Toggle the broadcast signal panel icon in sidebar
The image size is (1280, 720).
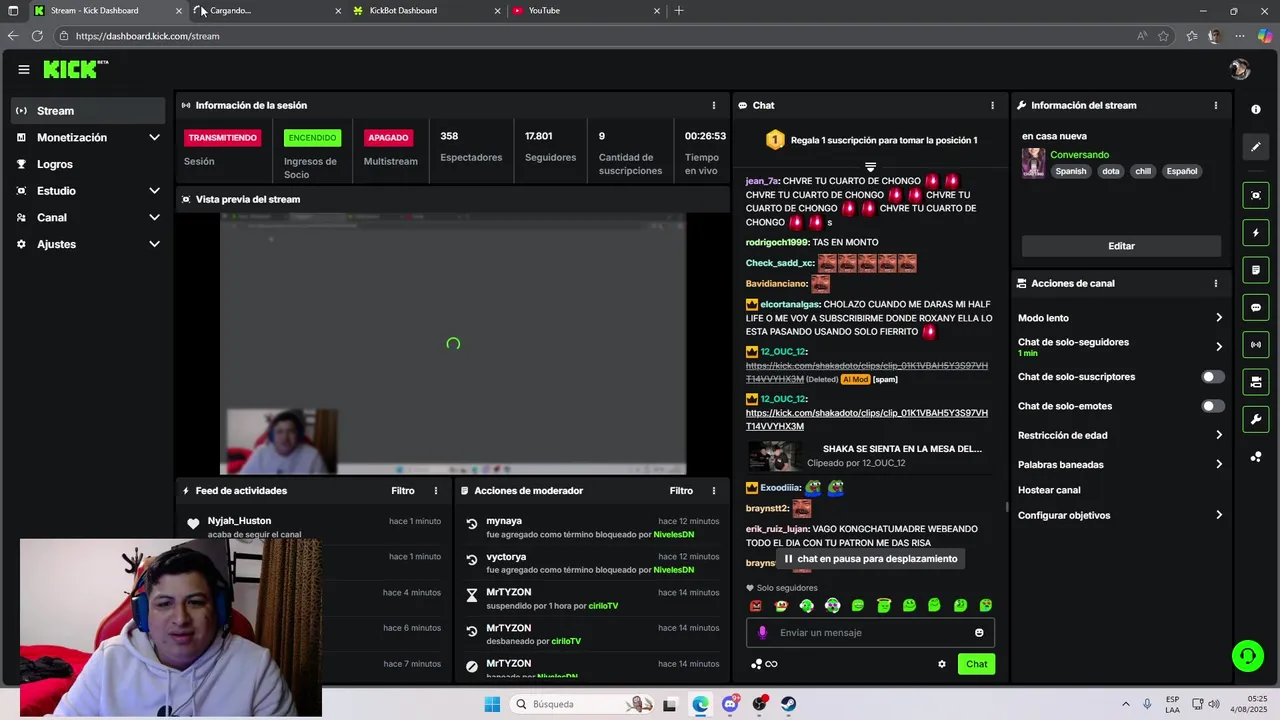(x=1256, y=345)
